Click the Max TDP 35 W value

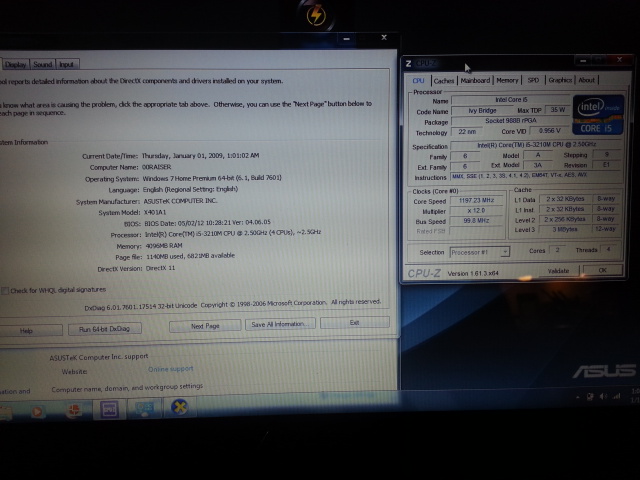(x=557, y=110)
